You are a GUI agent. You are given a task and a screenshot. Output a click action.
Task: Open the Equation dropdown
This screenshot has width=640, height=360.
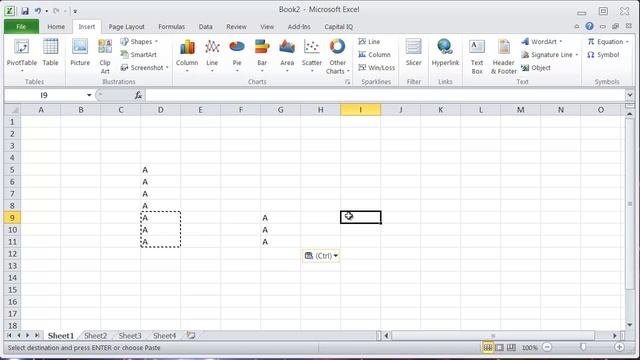[x=608, y=42]
